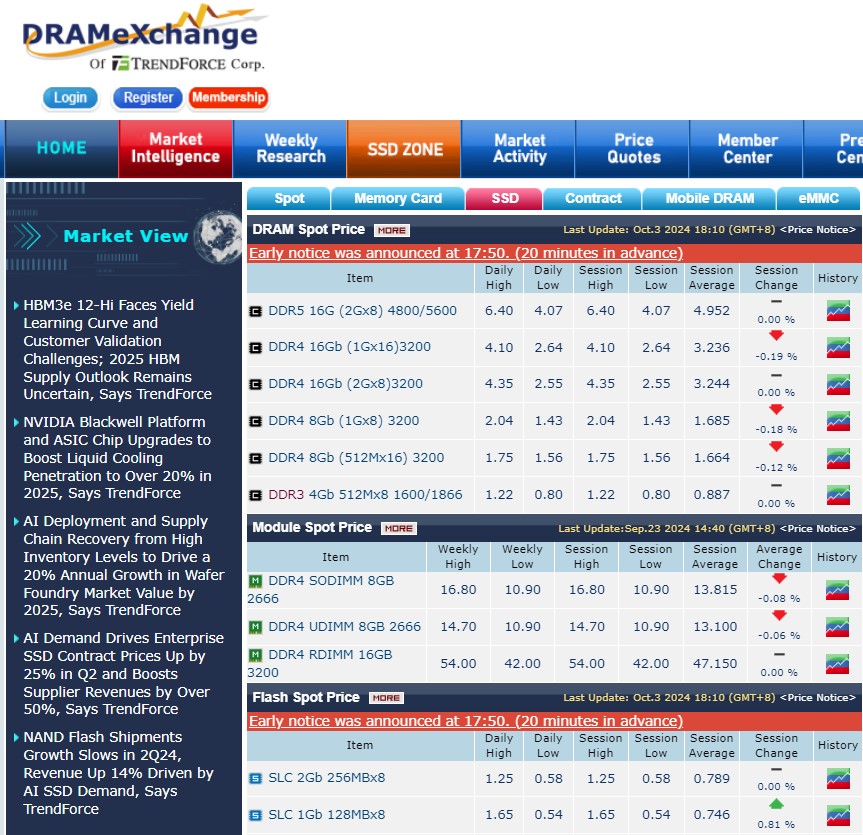Switch to the Memory Card tab

(x=397, y=198)
